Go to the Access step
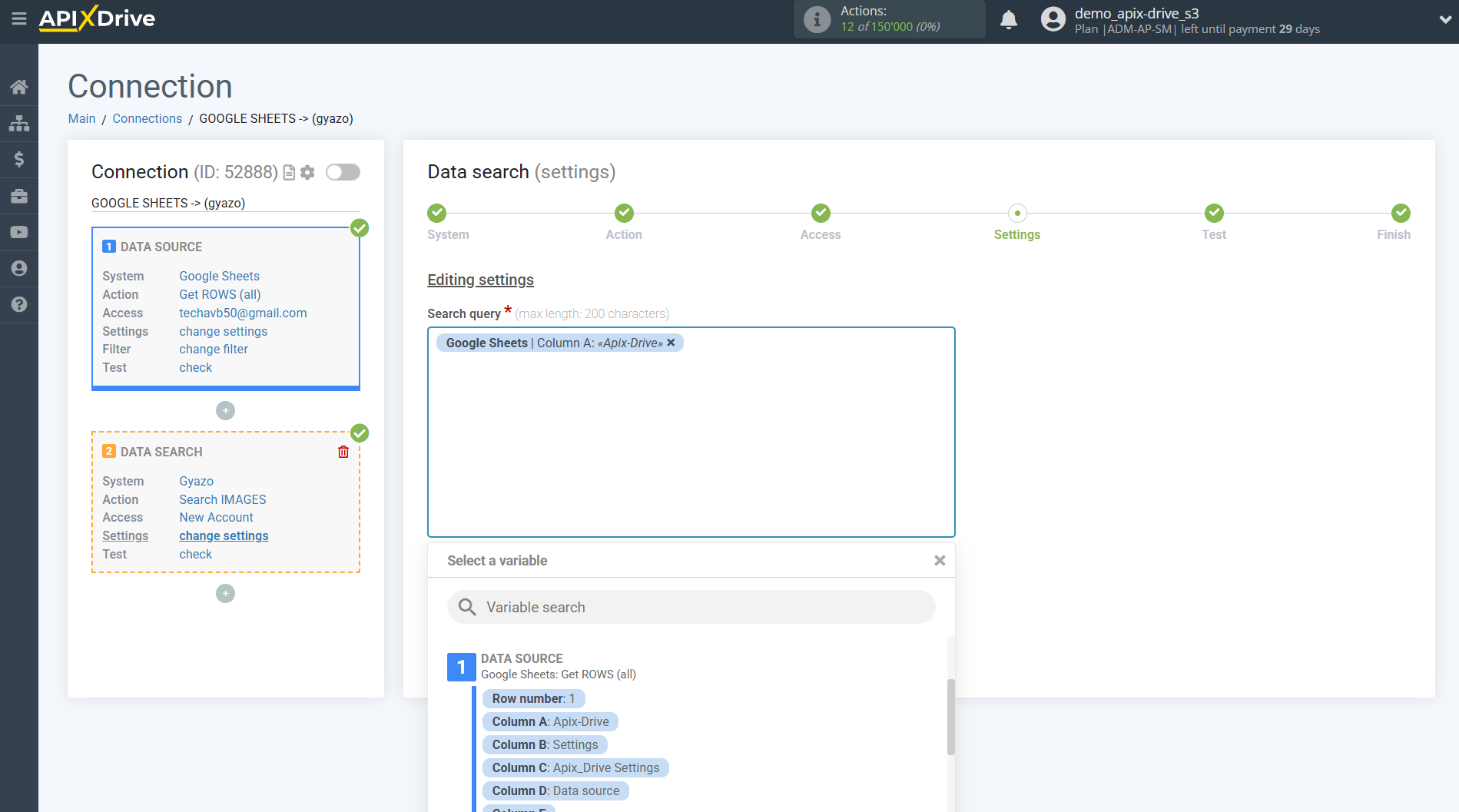Screen dimensions: 1459x812 point(820,214)
